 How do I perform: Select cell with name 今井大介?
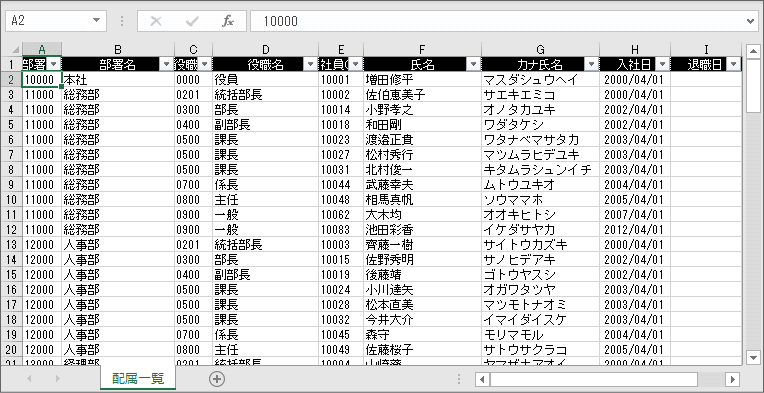tap(422, 319)
